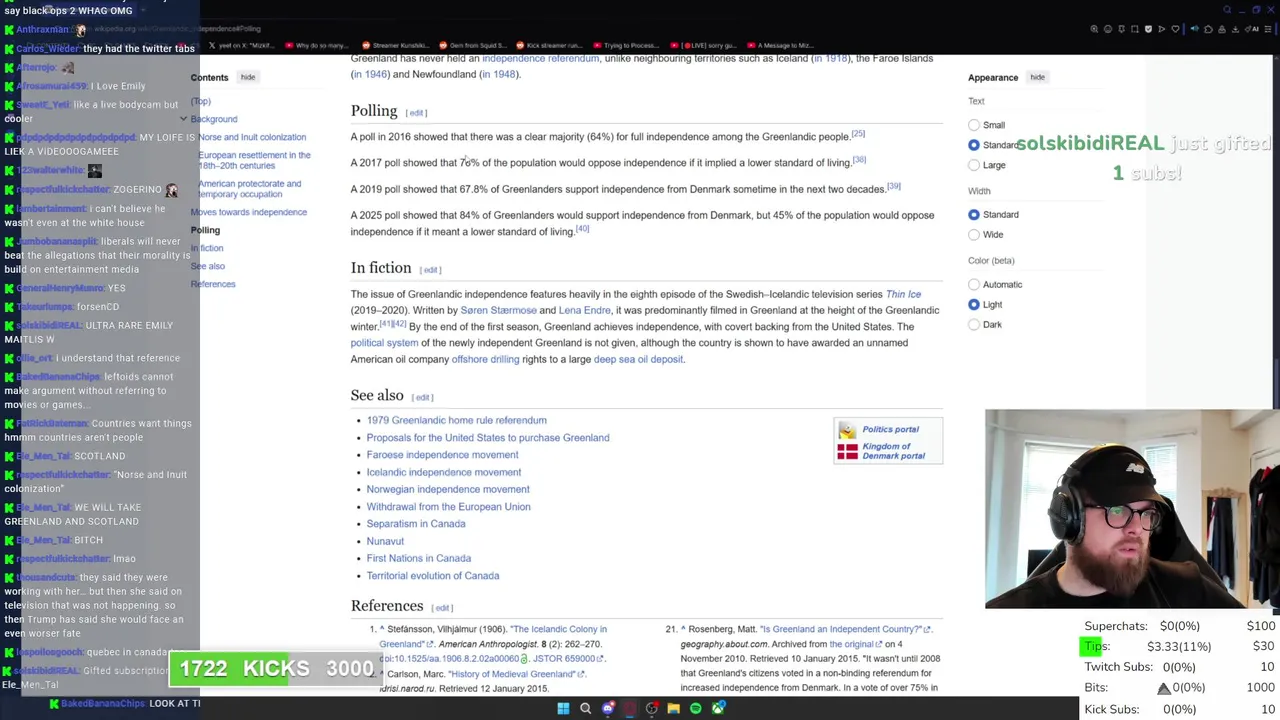Open the 'A Message to Miz' bookmark
Screen dimensions: 1280x720
[781, 45]
